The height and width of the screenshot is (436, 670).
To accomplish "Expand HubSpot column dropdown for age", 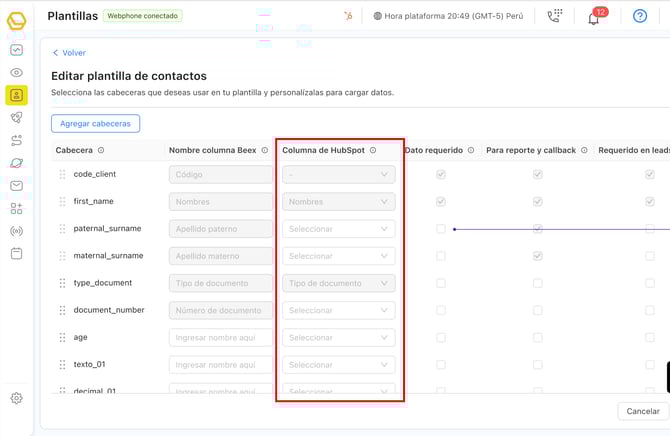I will 339,338.
